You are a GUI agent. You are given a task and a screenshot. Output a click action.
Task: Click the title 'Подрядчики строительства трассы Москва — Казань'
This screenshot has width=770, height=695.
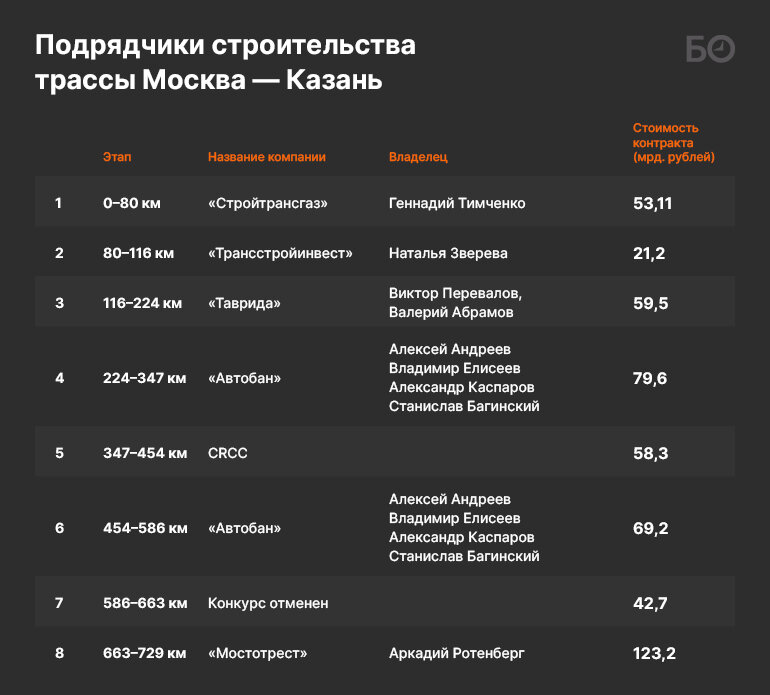coord(225,62)
